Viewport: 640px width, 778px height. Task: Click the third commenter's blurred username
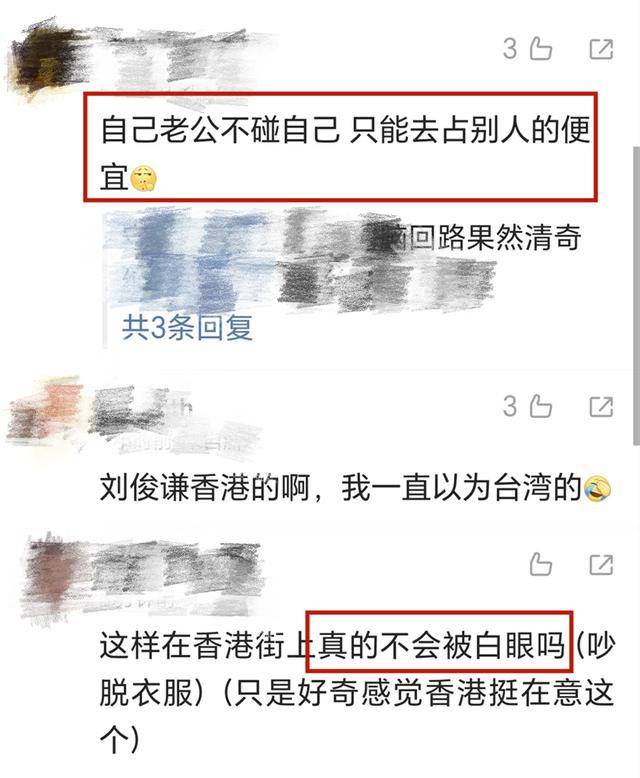pyautogui.click(x=176, y=576)
